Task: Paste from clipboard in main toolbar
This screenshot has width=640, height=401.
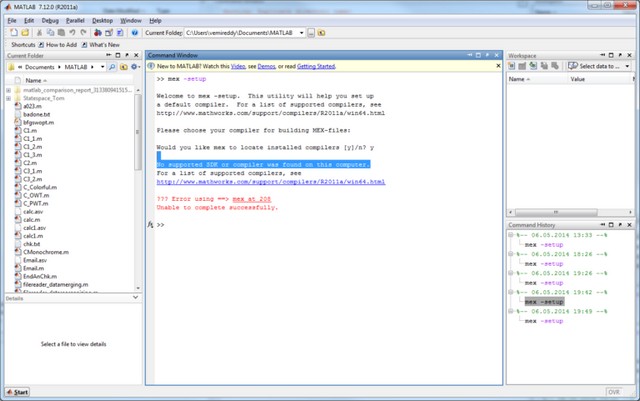Action: (x=61, y=33)
